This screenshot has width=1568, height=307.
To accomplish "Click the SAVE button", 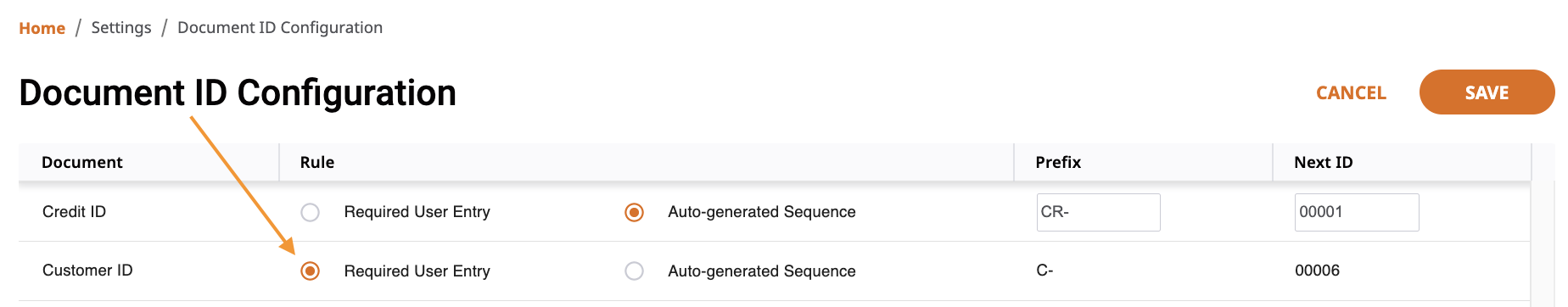I will [1487, 92].
